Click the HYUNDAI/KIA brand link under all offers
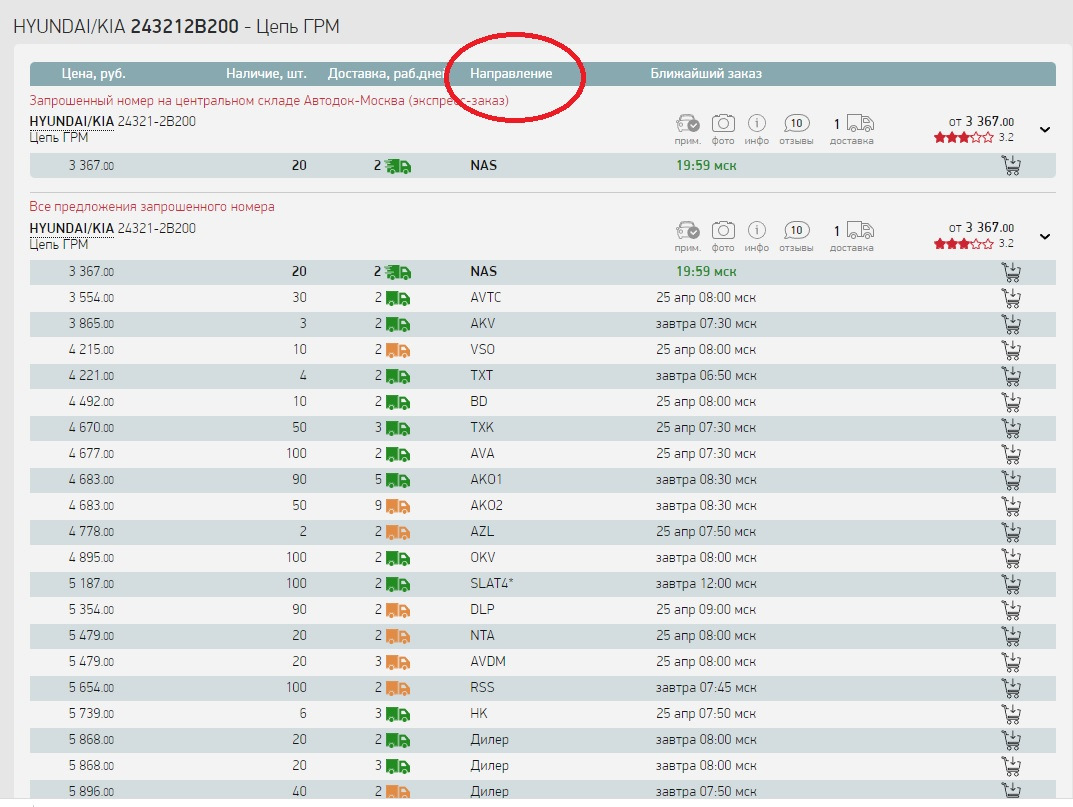This screenshot has width=1073, height=807. click(x=72, y=229)
